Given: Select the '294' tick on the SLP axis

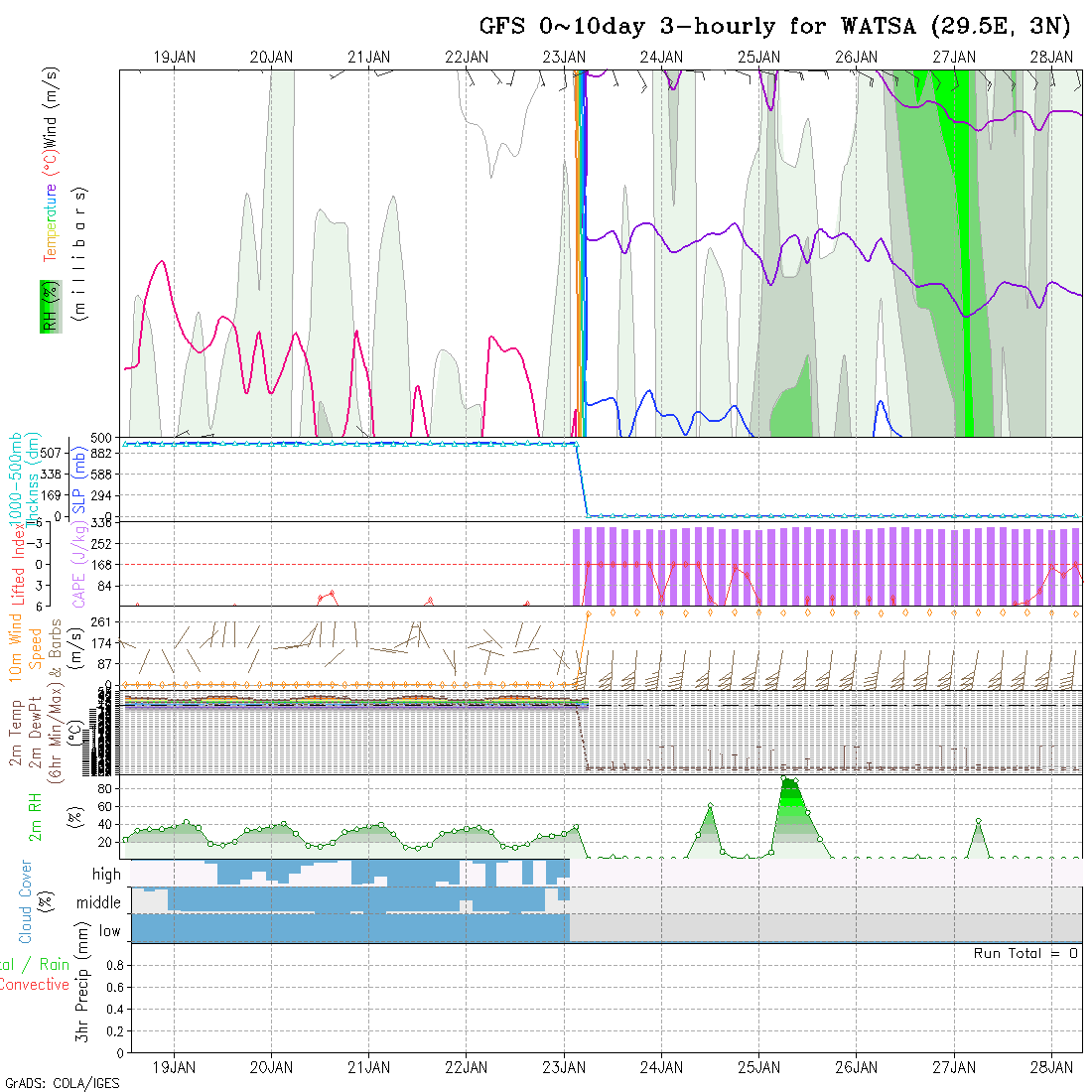Looking at the screenshot, I should 101,495.
